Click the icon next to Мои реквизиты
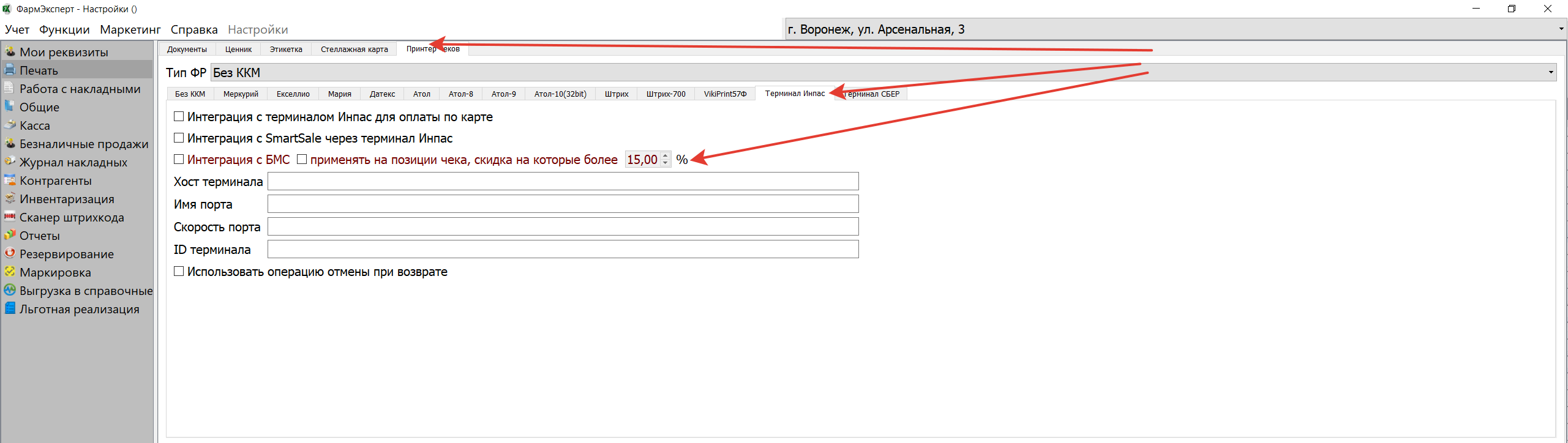This screenshot has width=1568, height=443. 10,51
